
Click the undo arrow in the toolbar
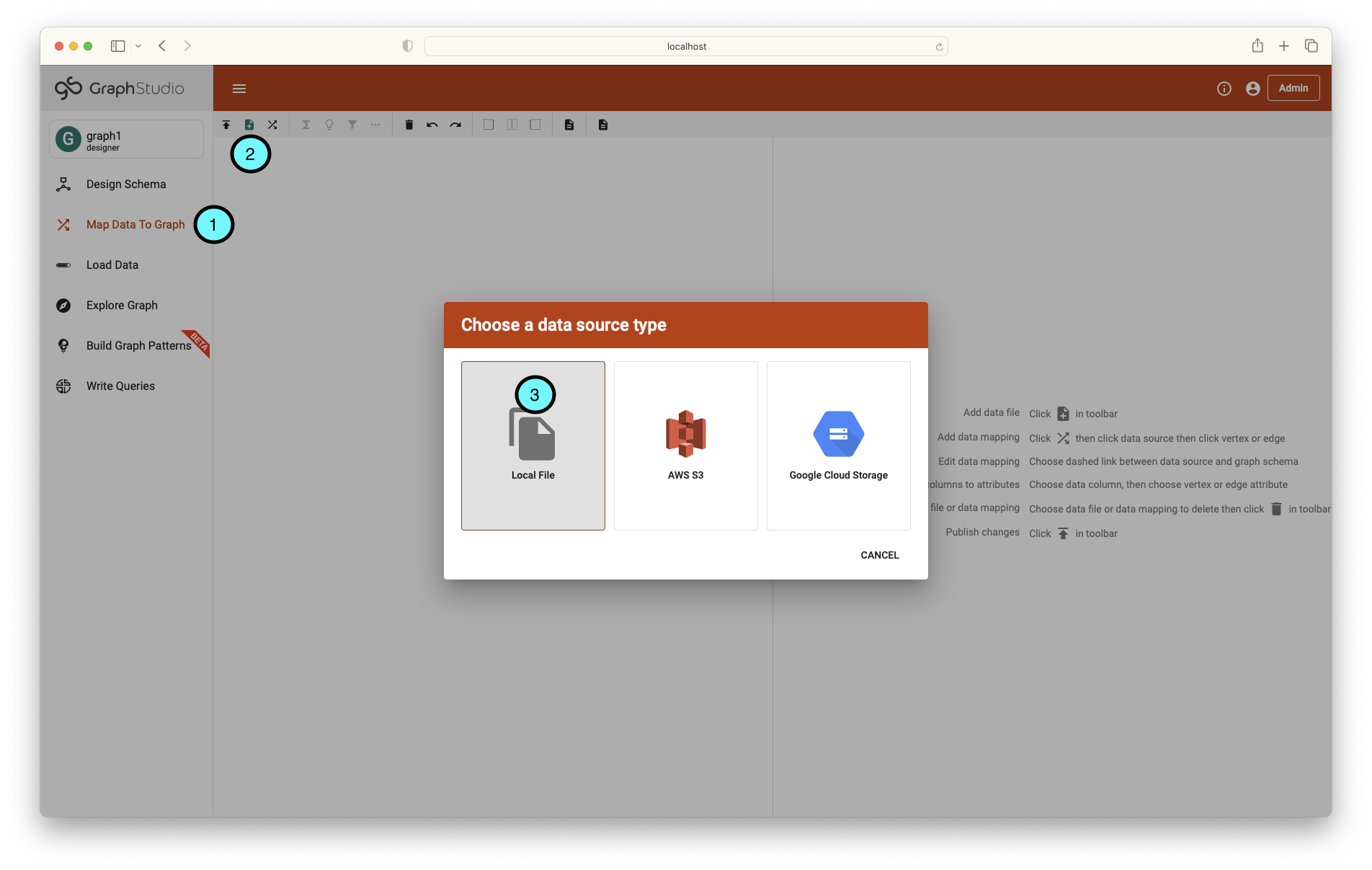(432, 125)
